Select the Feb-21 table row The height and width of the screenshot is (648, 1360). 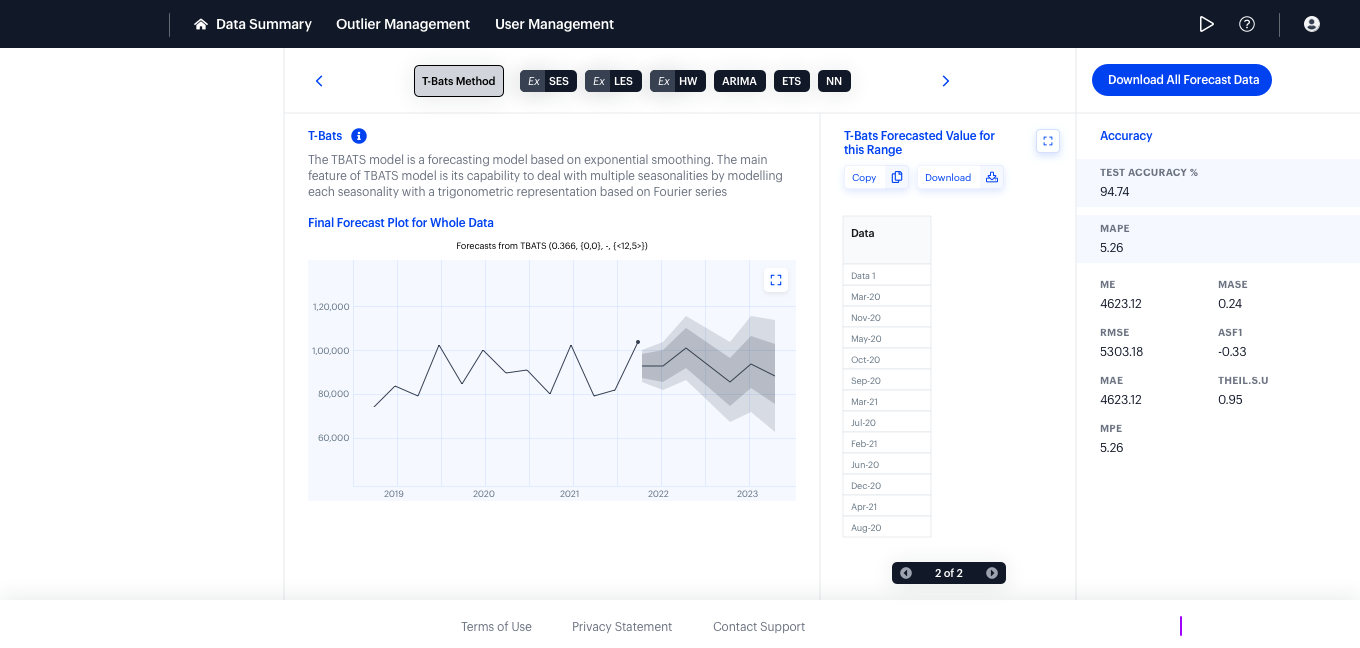tap(887, 443)
